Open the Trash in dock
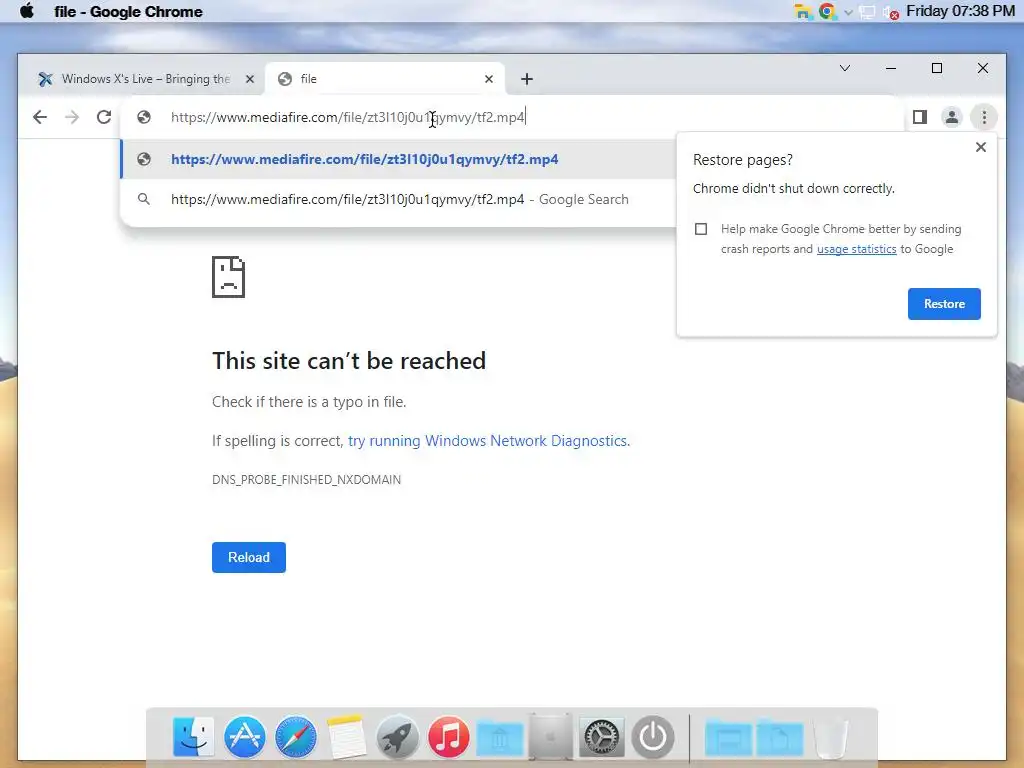The image size is (1024, 768). coord(831,738)
